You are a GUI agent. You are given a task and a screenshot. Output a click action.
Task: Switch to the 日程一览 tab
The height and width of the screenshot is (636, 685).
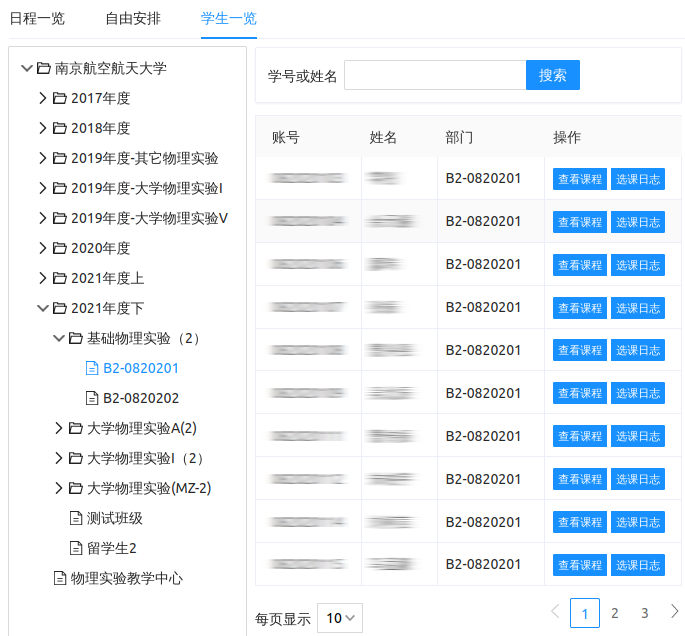(x=36, y=18)
